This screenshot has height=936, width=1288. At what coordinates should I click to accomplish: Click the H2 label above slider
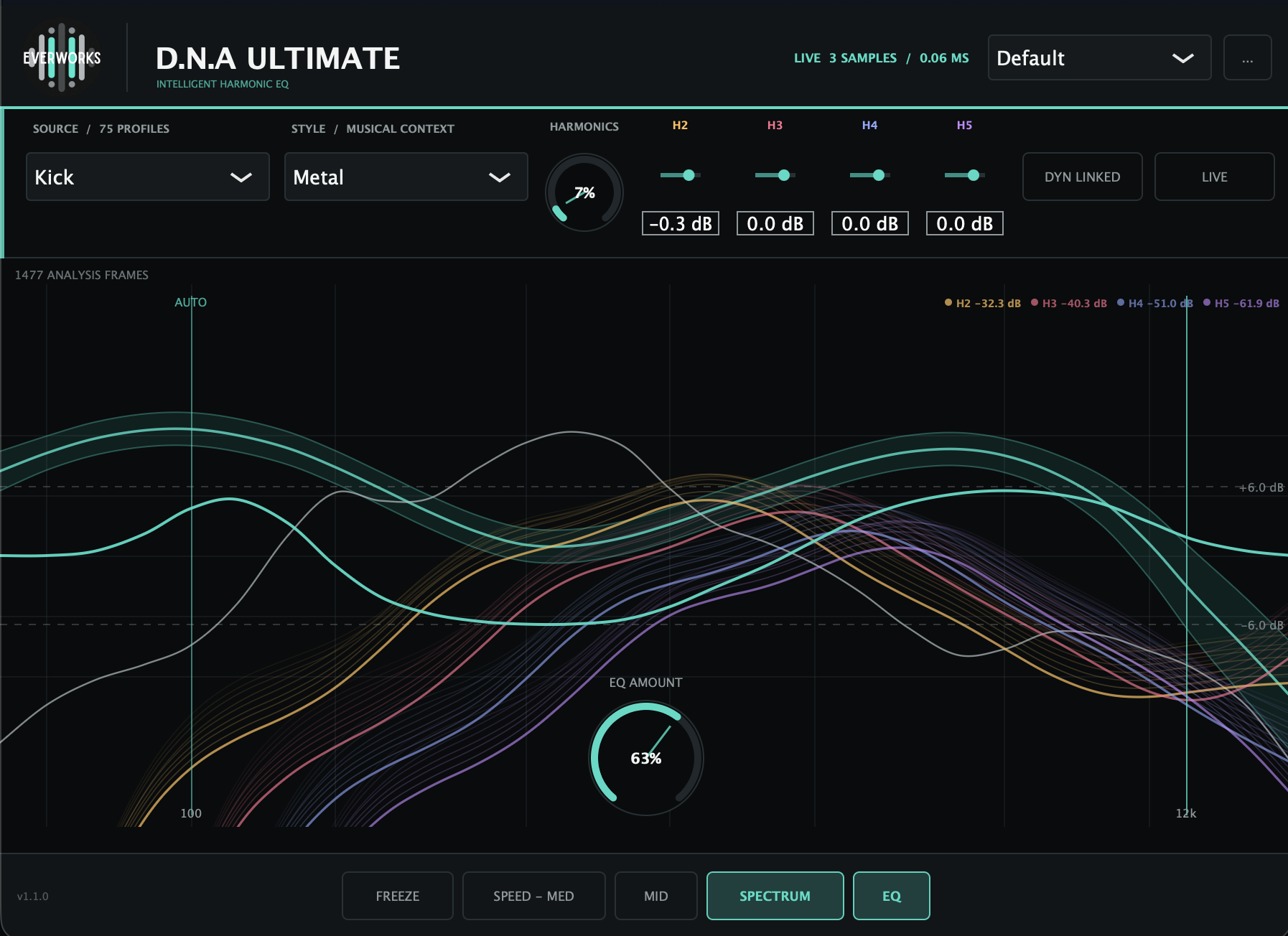coord(680,125)
